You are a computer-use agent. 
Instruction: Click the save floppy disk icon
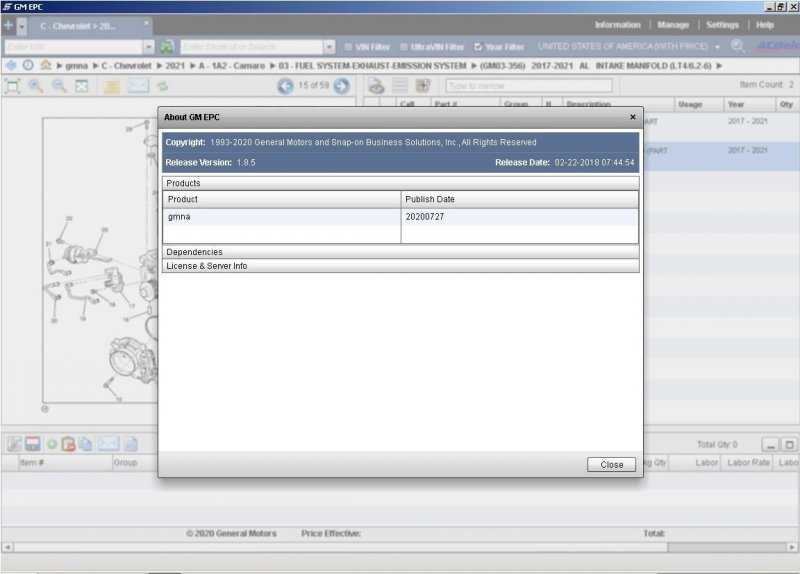point(33,444)
